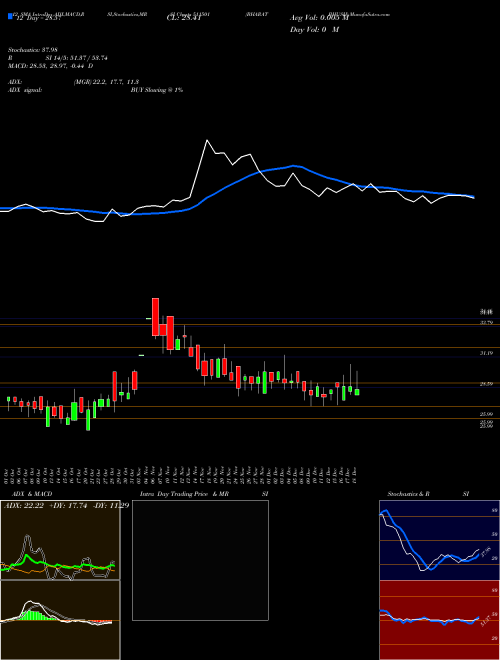
Task: Select the '(MGR) 22.2, 17.7, 11.3' ADX values
Action: click(106, 82)
